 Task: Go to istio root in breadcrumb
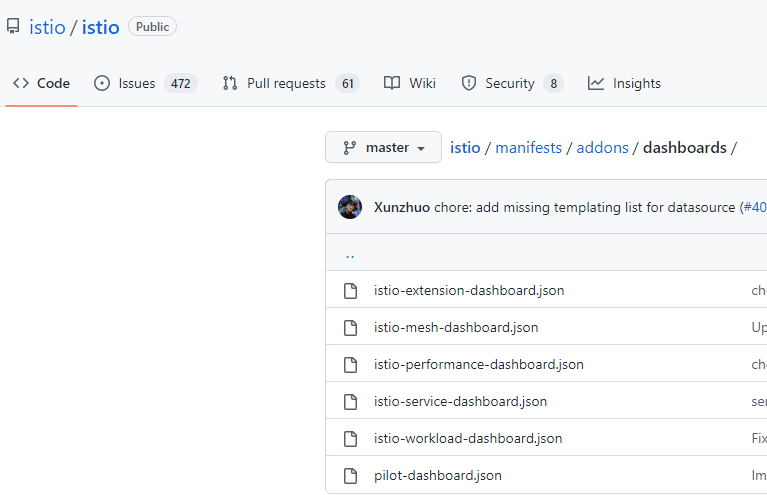[465, 148]
